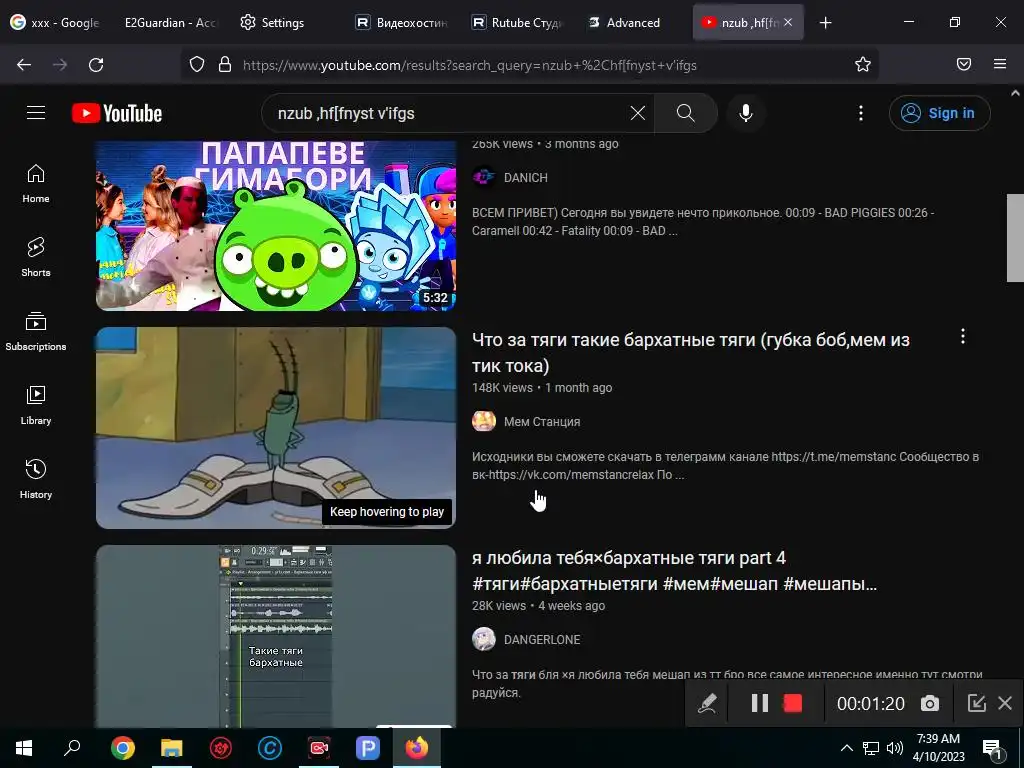Screen dimensions: 1024x768
Task: Go back to previous page
Action: pos(24,65)
